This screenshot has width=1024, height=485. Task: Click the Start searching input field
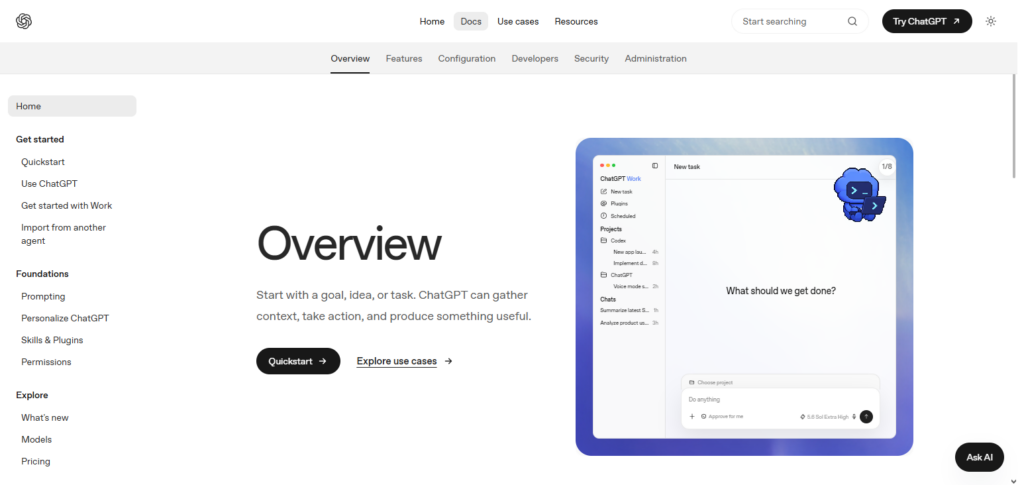pyautogui.click(x=799, y=21)
